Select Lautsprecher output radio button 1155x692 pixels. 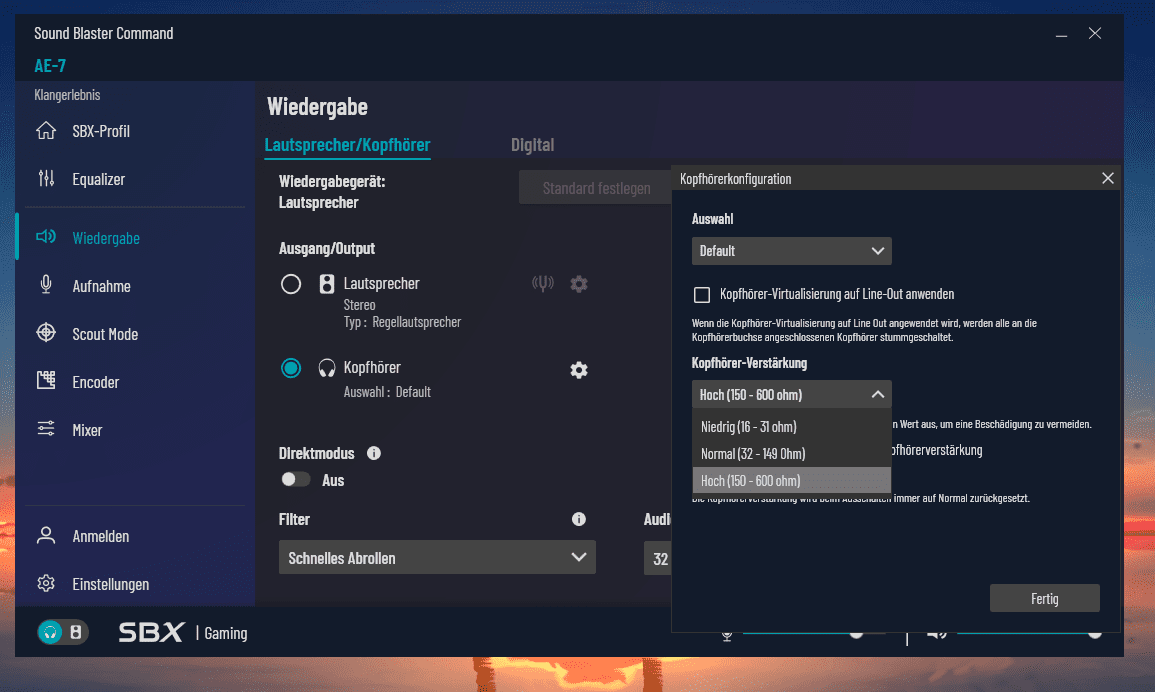[x=291, y=284]
